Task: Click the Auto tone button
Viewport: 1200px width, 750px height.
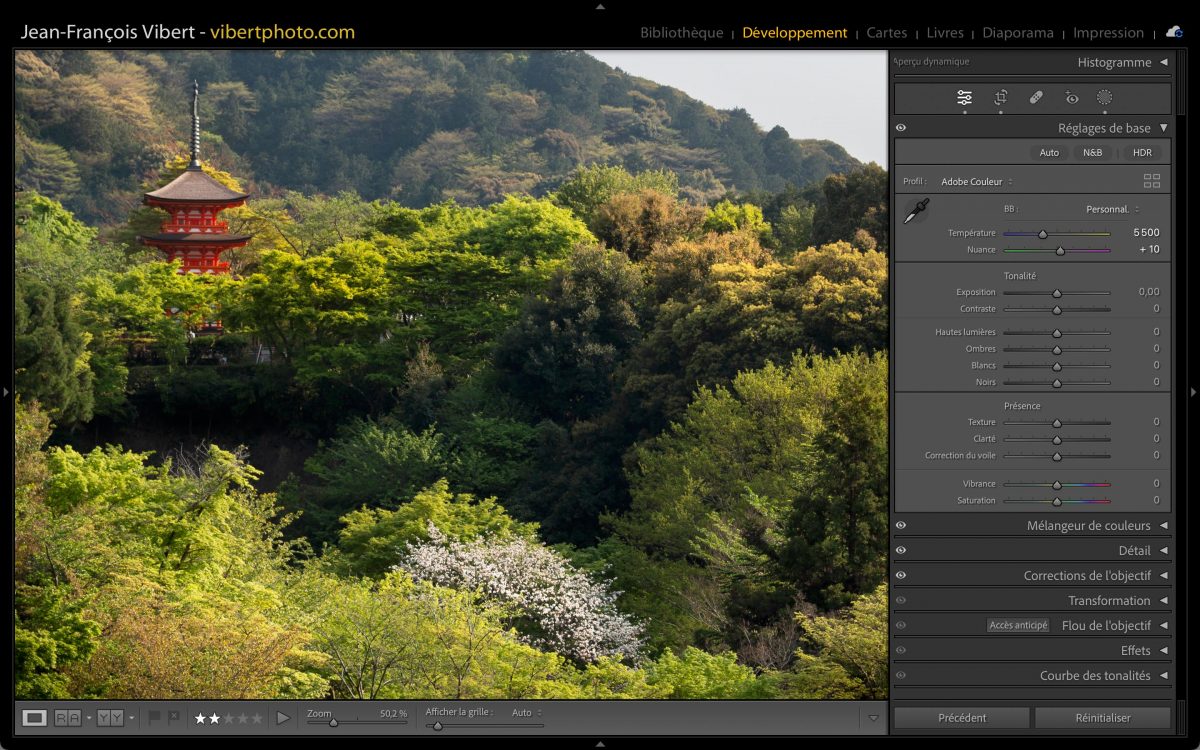Action: coord(1049,152)
